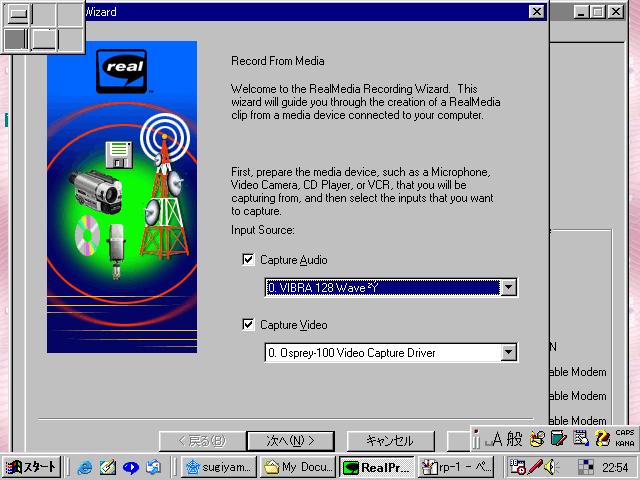640x480 pixels.
Task: Click the 'Input Source:' label
Action: point(262,230)
